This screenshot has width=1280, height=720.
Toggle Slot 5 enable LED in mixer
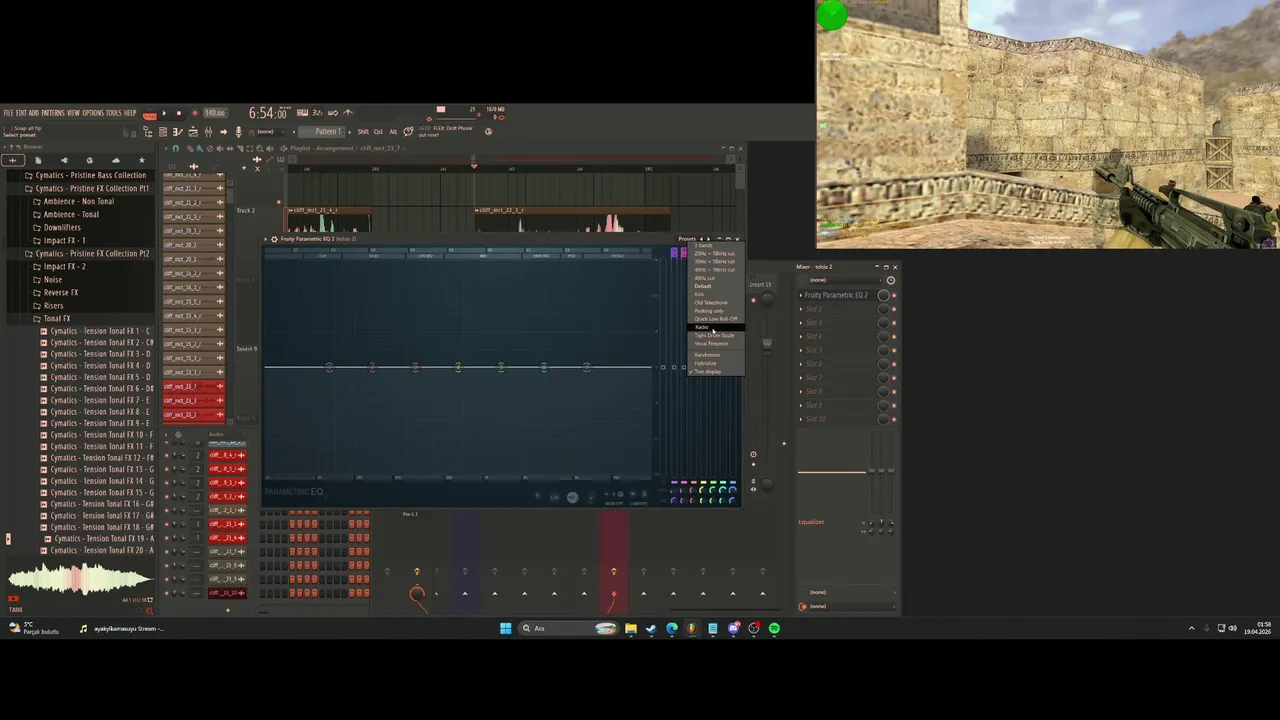tap(894, 350)
